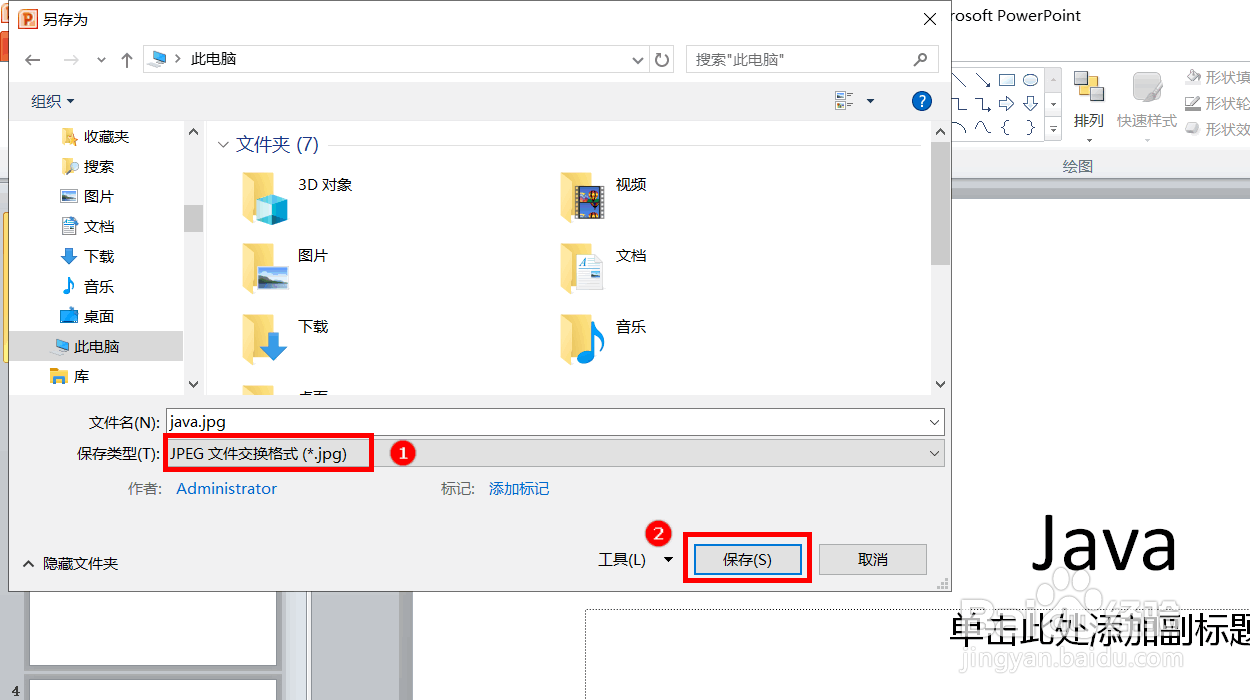Close the 另存为 dialog
This screenshot has height=700, width=1250.
coord(930,18)
